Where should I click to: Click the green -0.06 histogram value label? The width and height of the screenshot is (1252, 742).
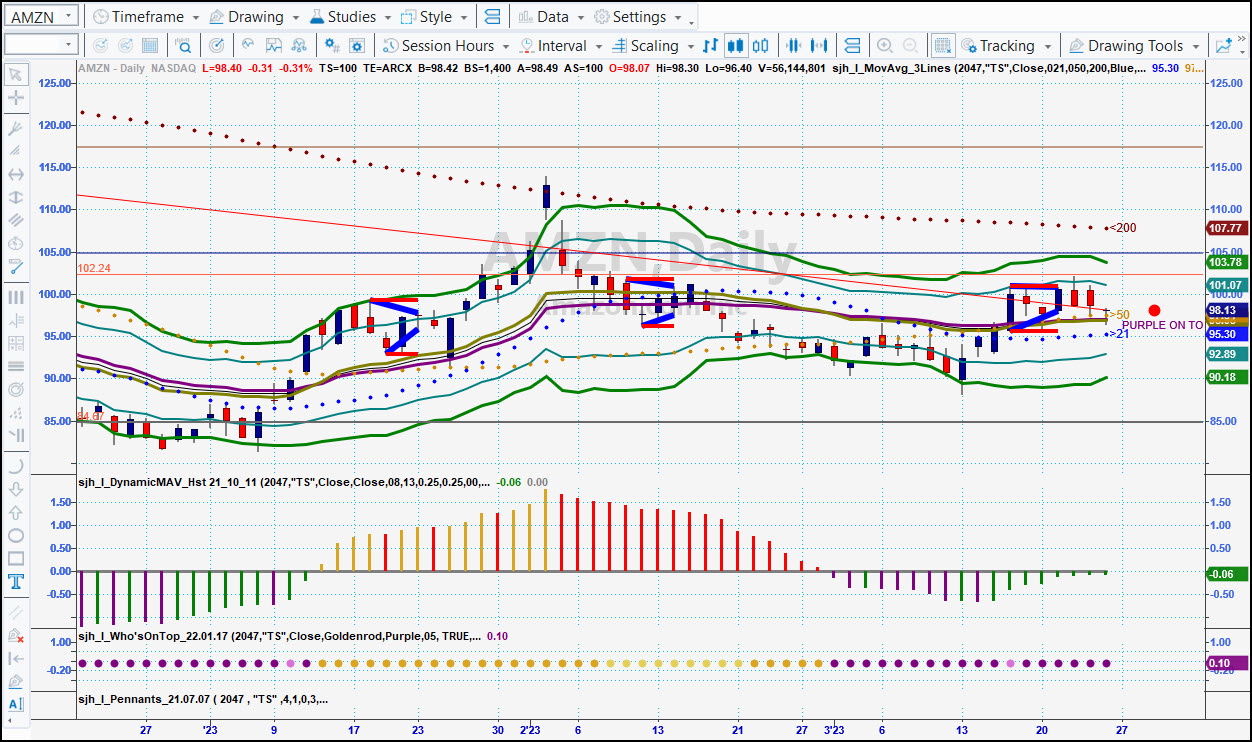(x=1226, y=574)
